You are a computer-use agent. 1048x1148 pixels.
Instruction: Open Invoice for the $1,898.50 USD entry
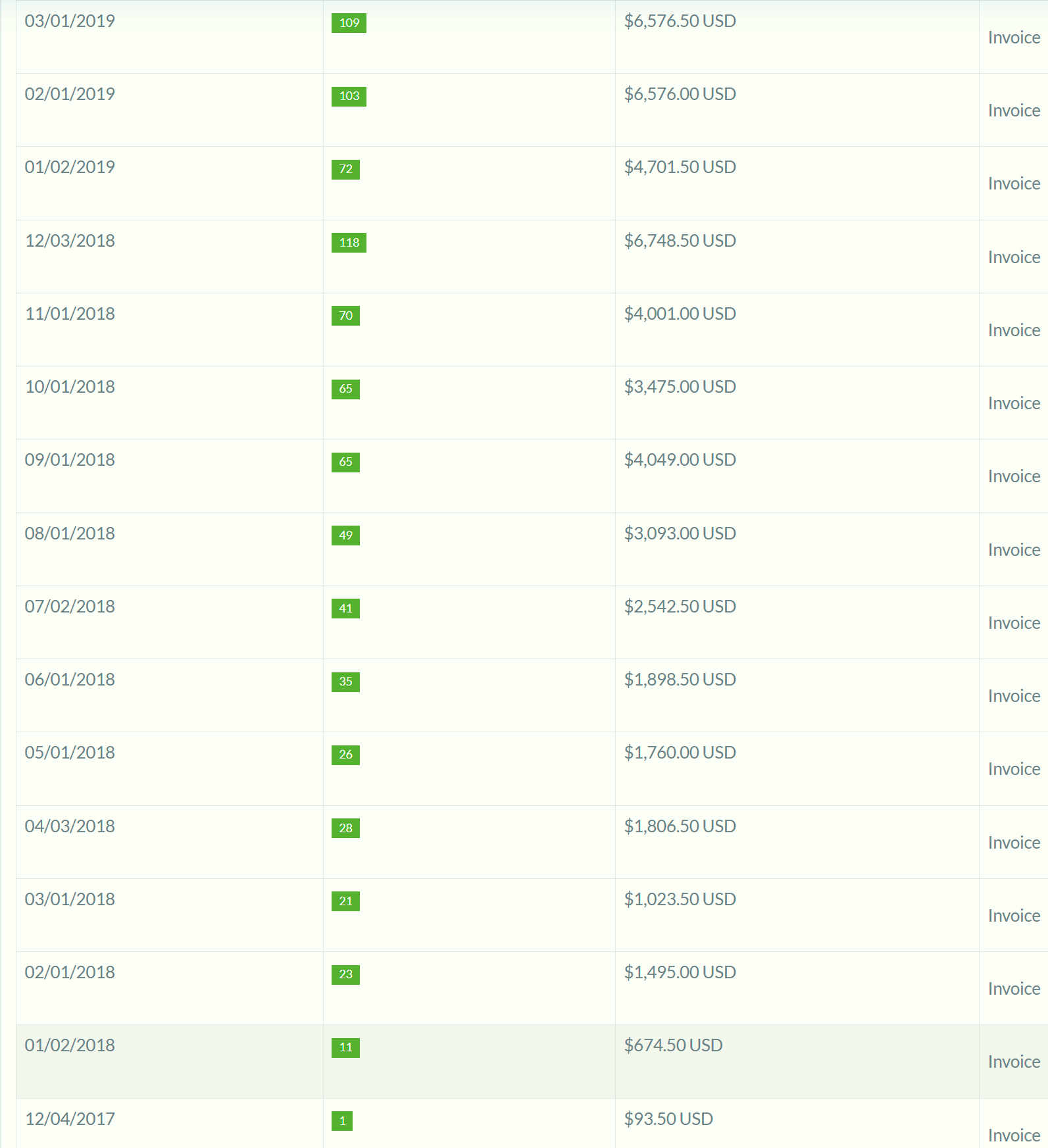1013,696
